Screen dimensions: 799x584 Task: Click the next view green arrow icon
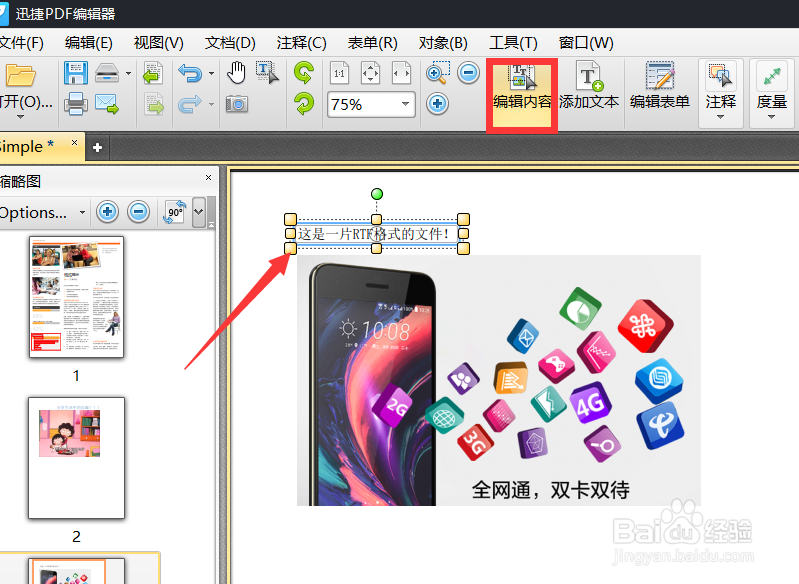tap(153, 104)
